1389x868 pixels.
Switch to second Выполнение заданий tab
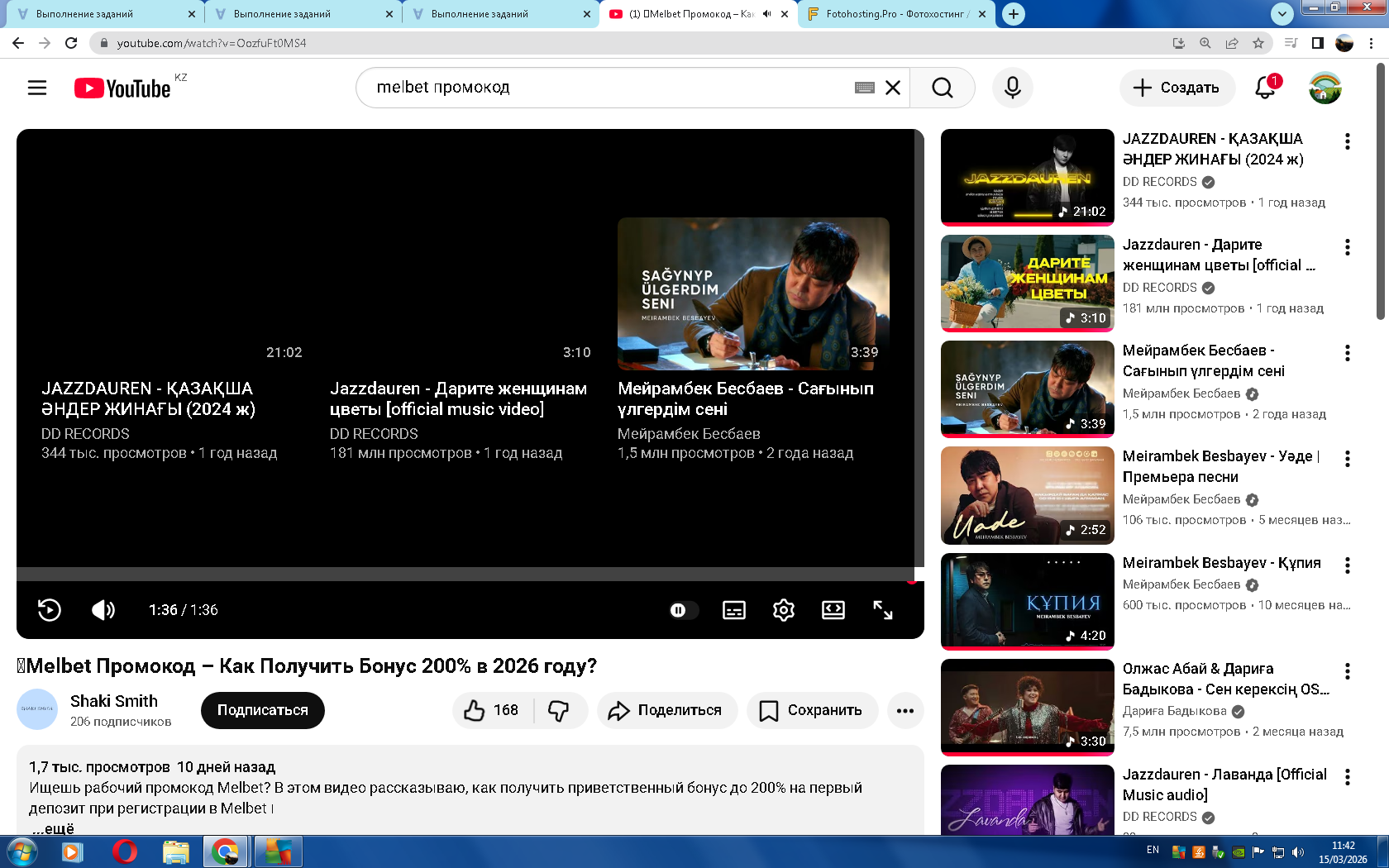(303, 14)
